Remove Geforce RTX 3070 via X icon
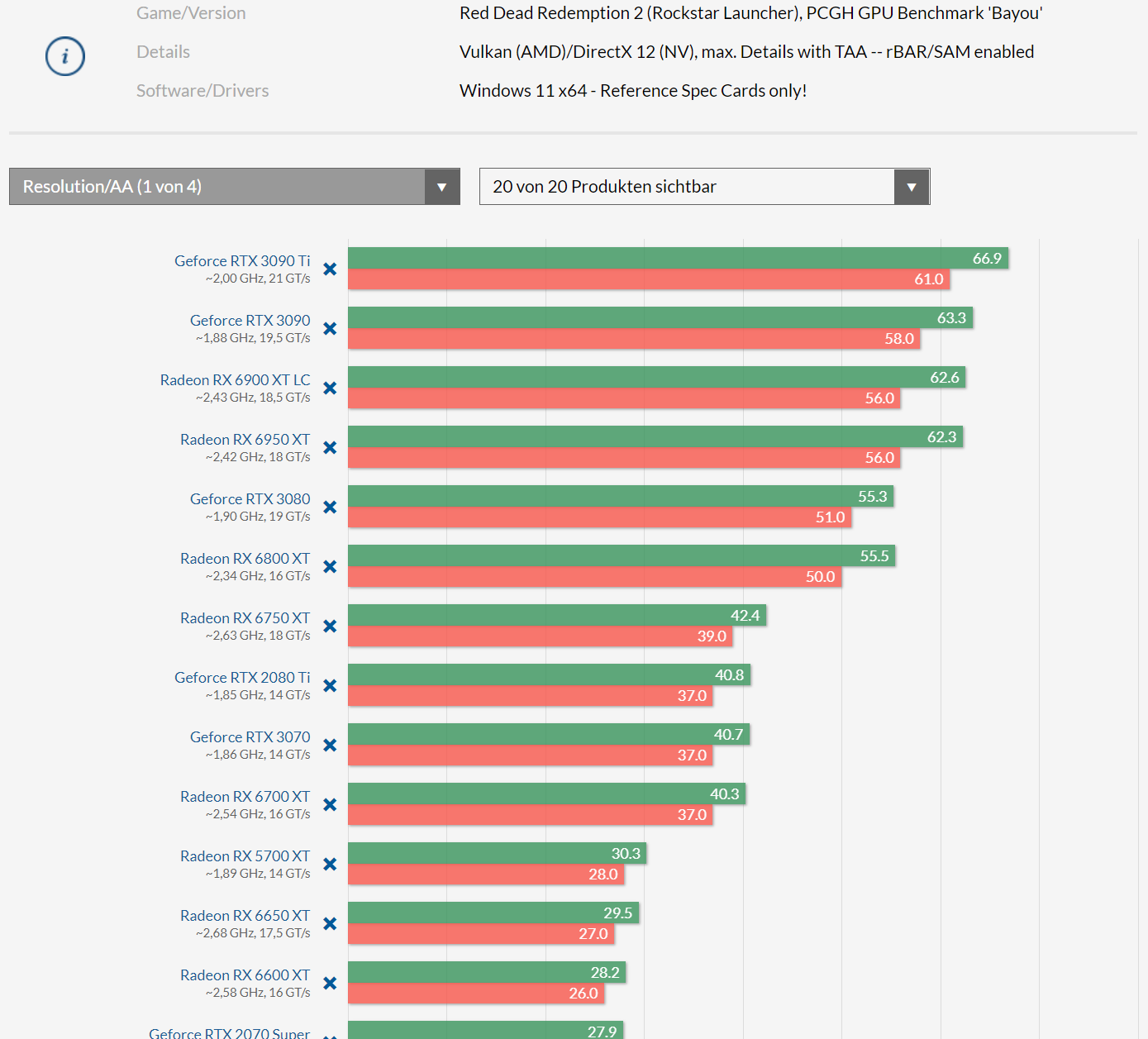This screenshot has height=1039, width=1148. 330,745
